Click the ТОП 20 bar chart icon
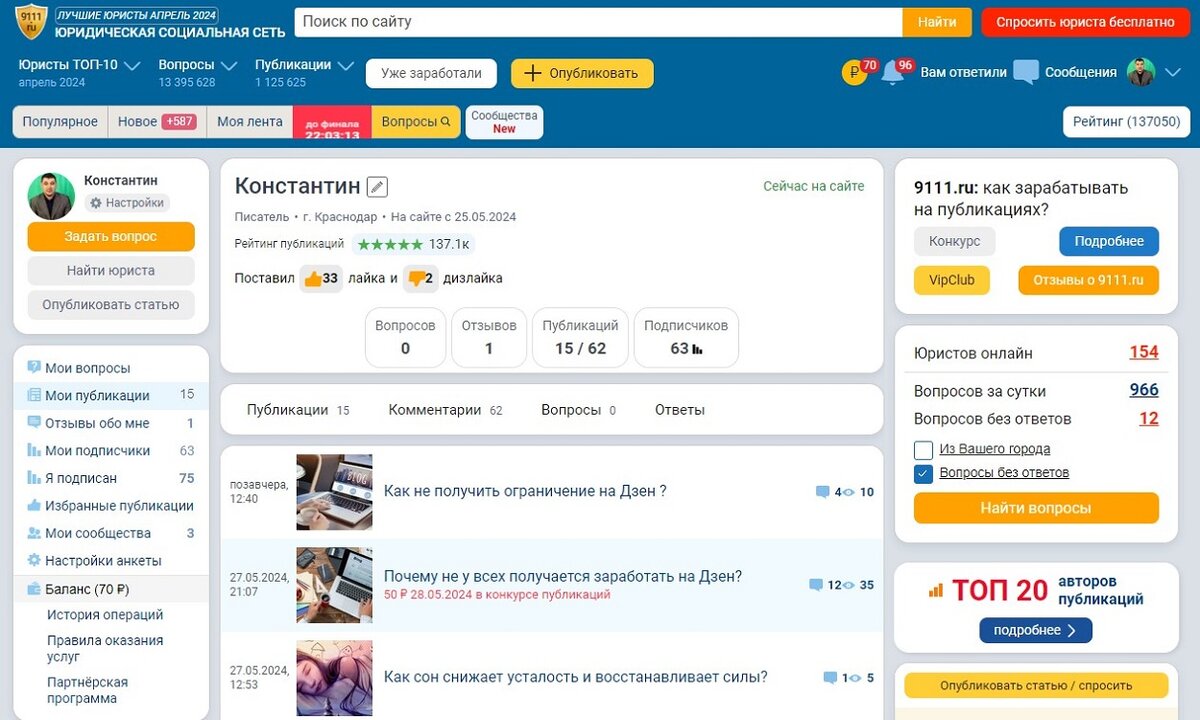 click(936, 591)
